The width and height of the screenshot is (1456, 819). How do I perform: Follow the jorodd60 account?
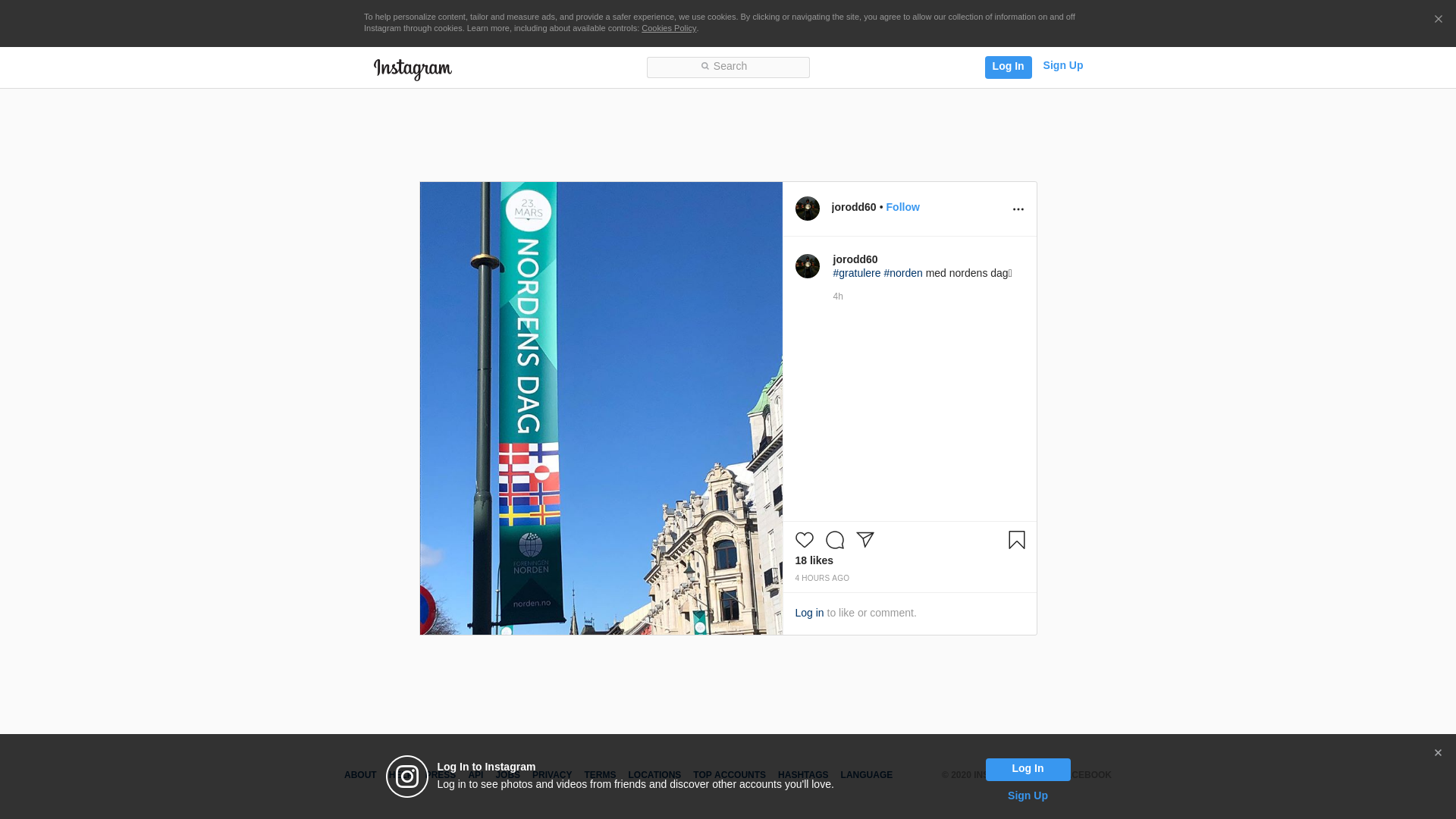tap(902, 207)
